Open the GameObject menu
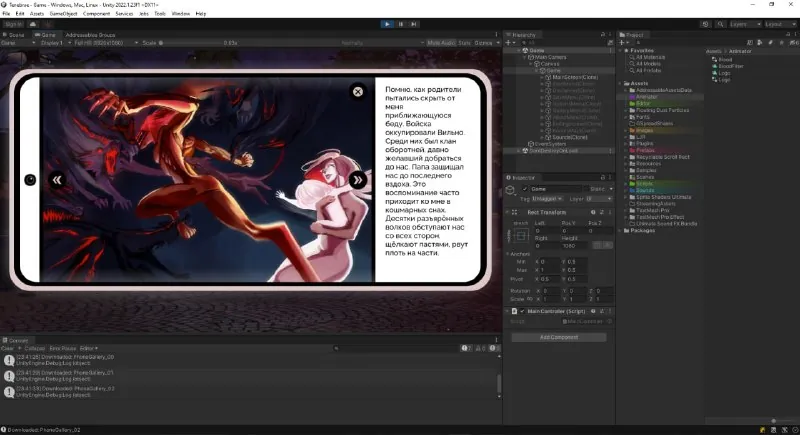Screen dimensions: 800x435 [x=63, y=14]
